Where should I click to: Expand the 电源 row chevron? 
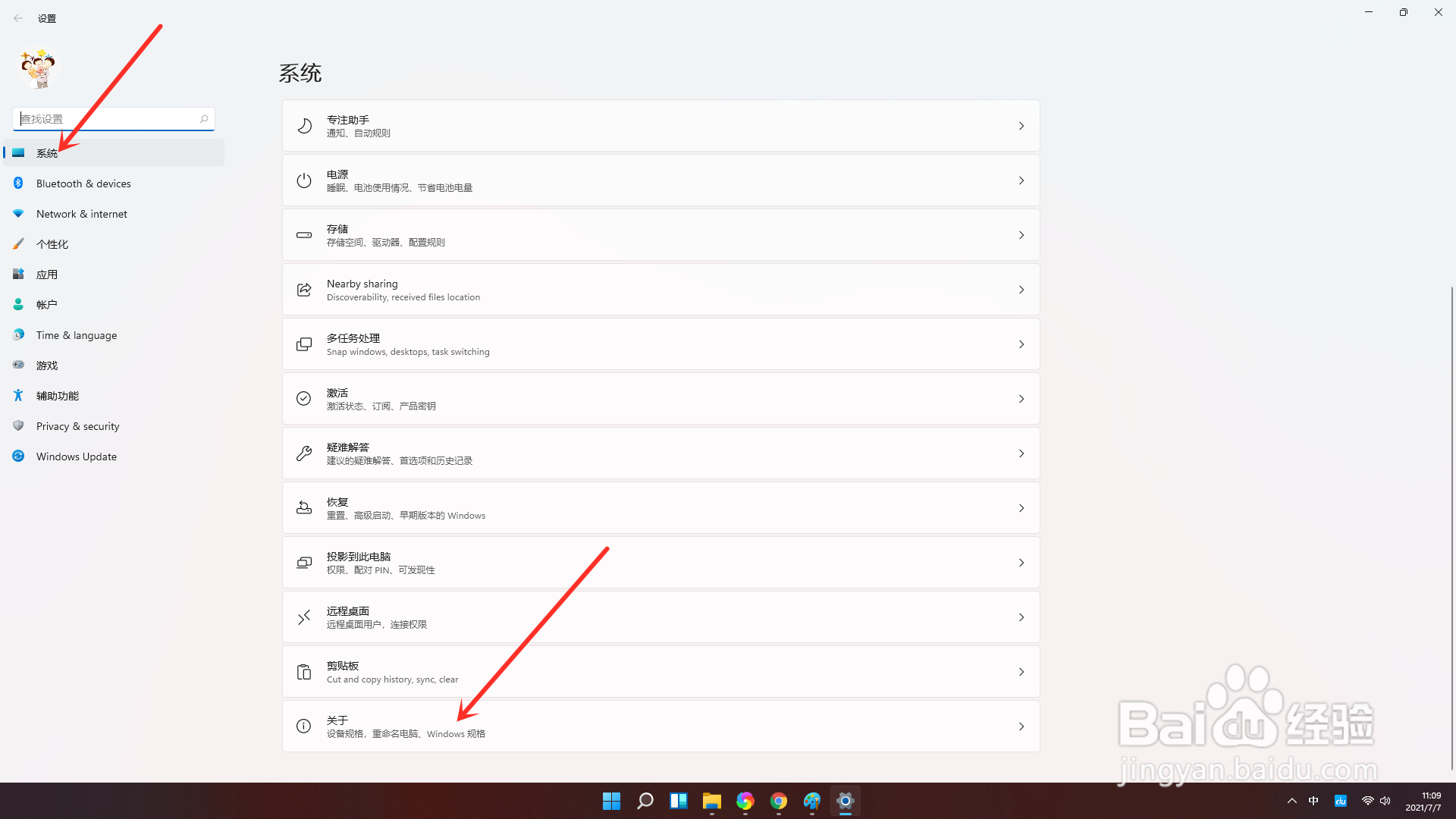pyautogui.click(x=1021, y=180)
